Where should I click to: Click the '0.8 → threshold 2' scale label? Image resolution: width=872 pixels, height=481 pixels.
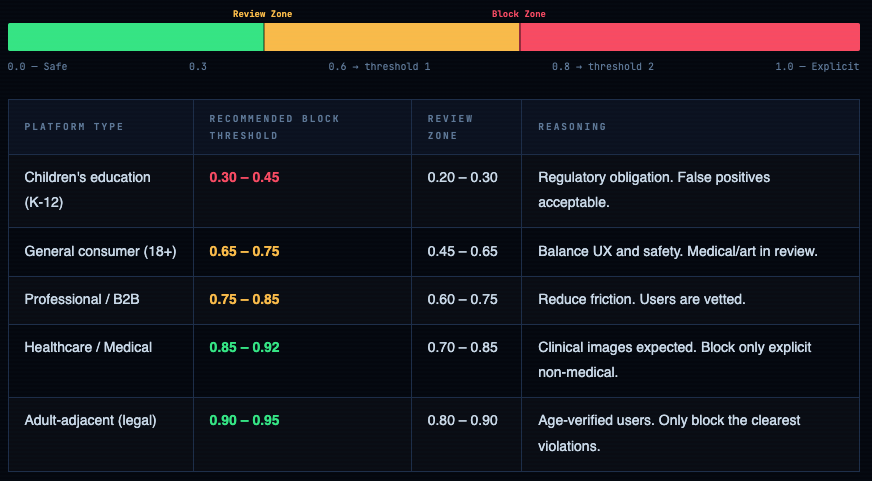pos(603,67)
